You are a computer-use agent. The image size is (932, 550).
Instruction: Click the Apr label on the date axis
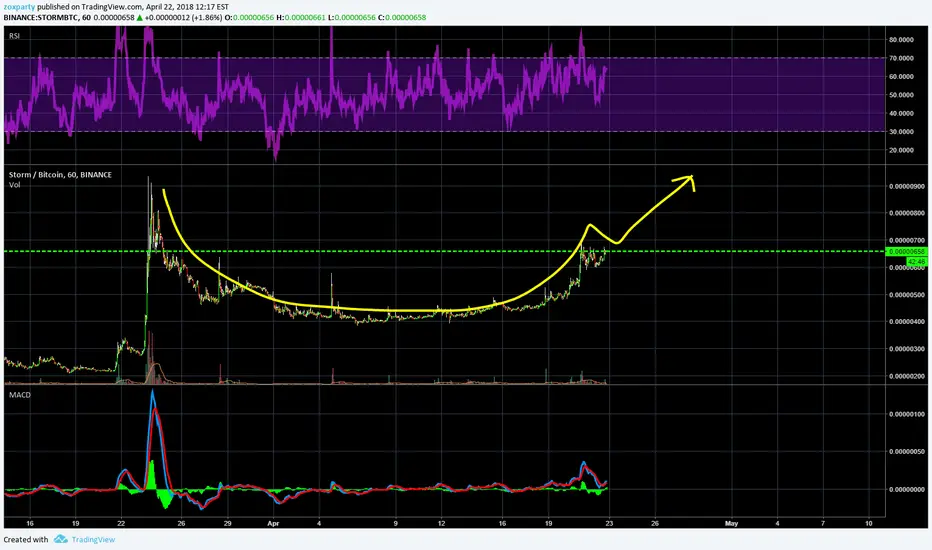click(273, 524)
